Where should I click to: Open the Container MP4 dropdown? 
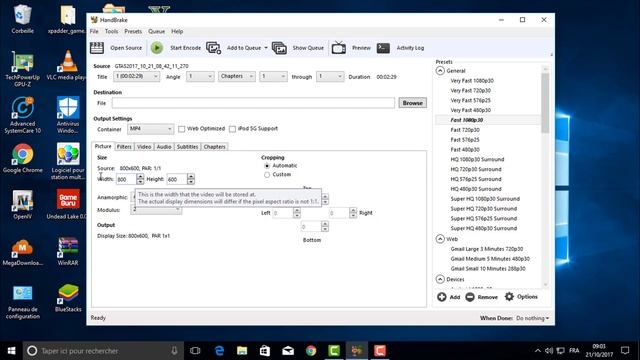point(150,129)
